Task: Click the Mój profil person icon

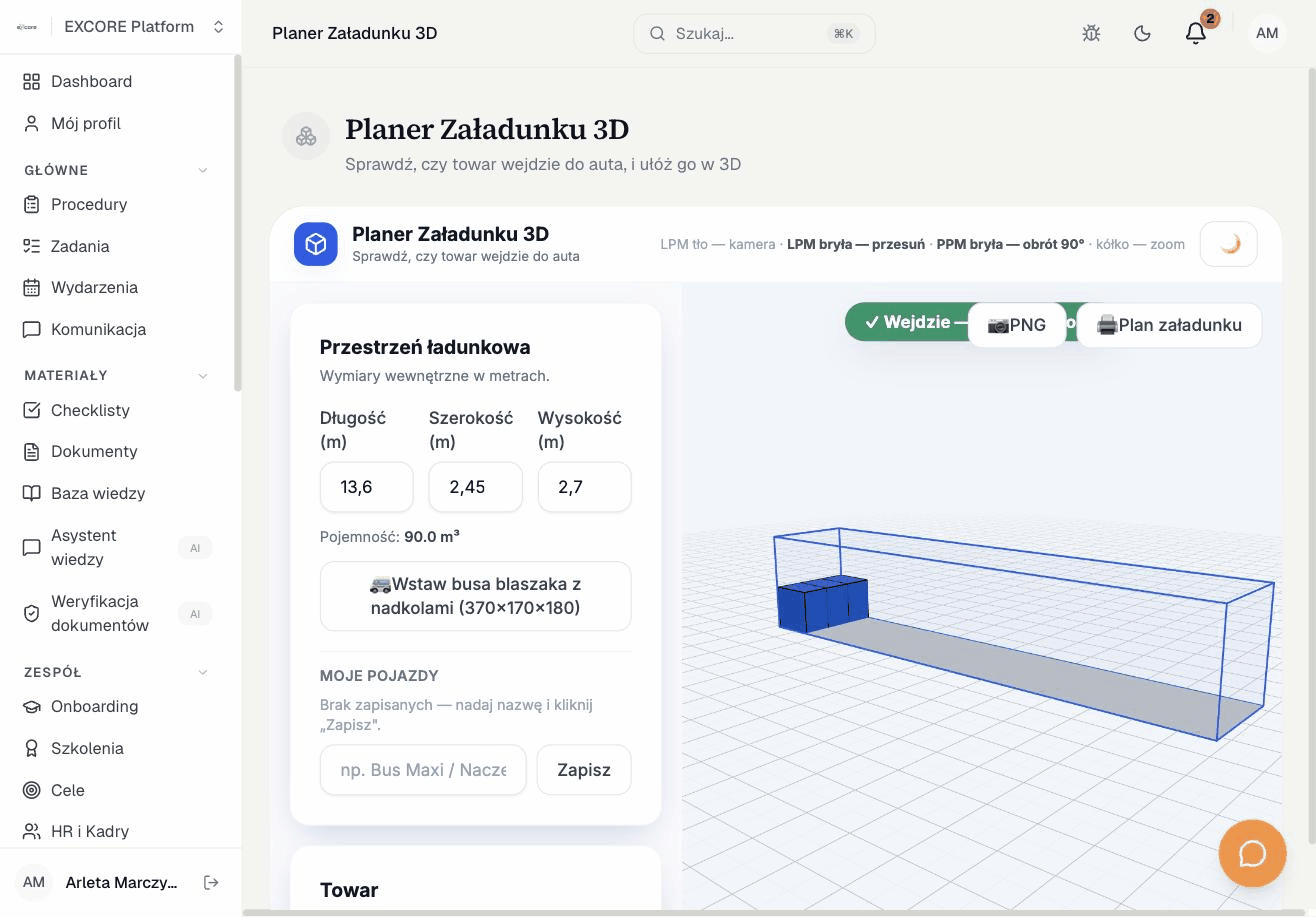Action: [x=32, y=124]
